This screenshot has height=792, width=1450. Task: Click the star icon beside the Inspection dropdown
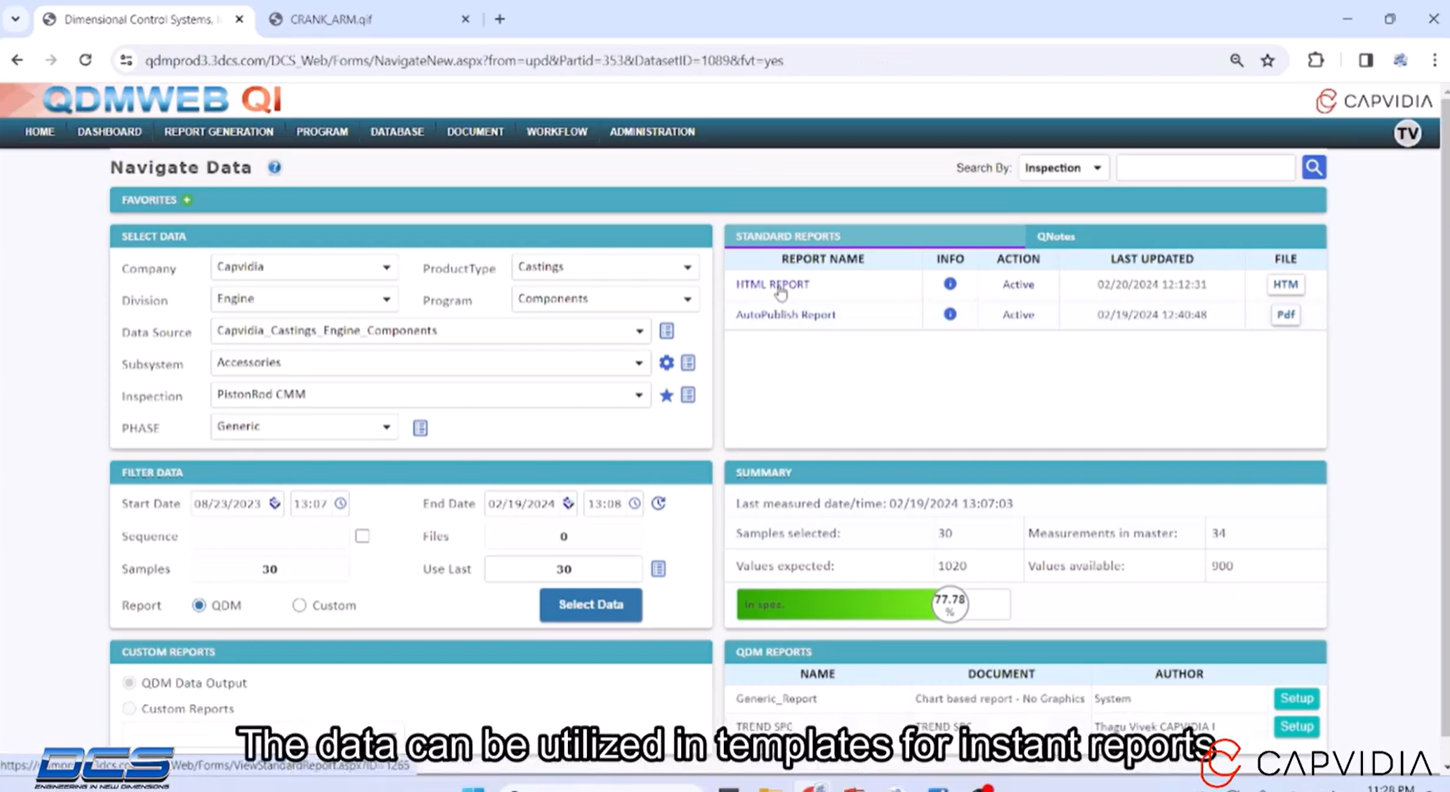[666, 395]
